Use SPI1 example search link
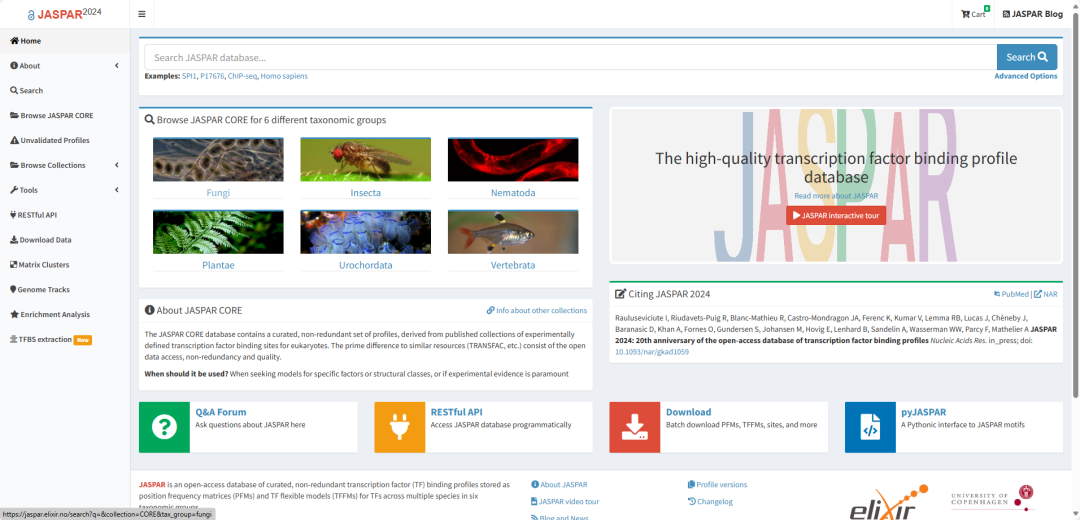Screen dimensions: 1080x520 pyautogui.click(x=189, y=76)
